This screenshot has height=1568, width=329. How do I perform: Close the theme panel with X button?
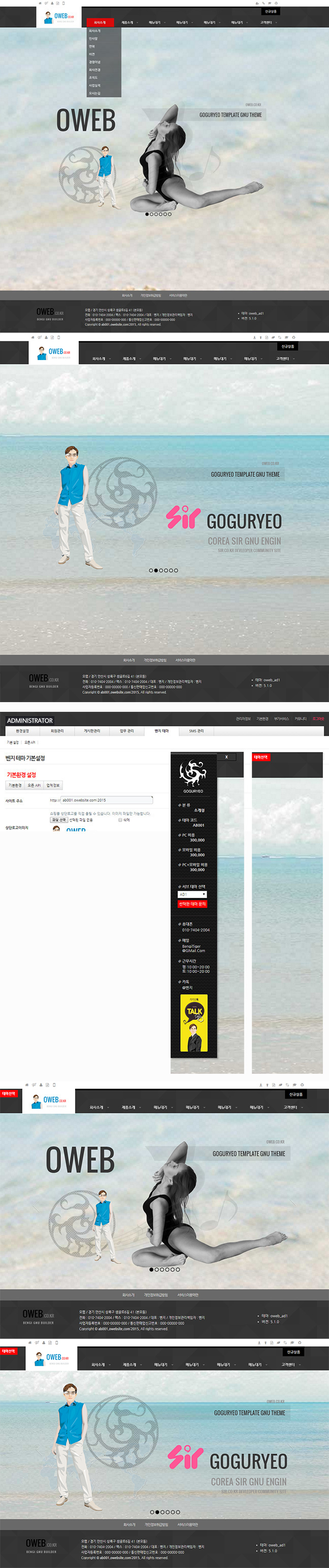(226, 757)
